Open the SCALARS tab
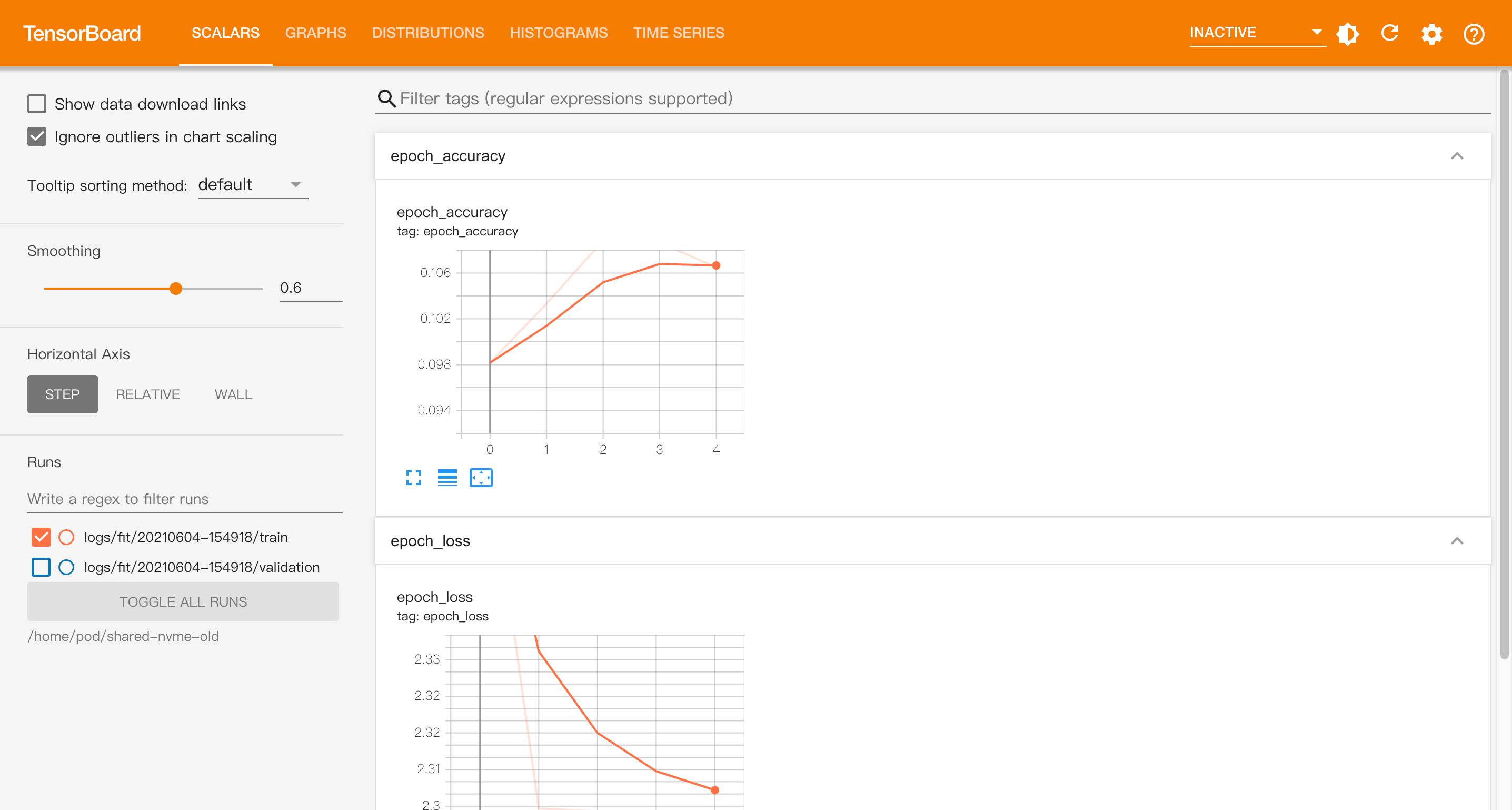This screenshot has height=810, width=1512. [x=225, y=33]
